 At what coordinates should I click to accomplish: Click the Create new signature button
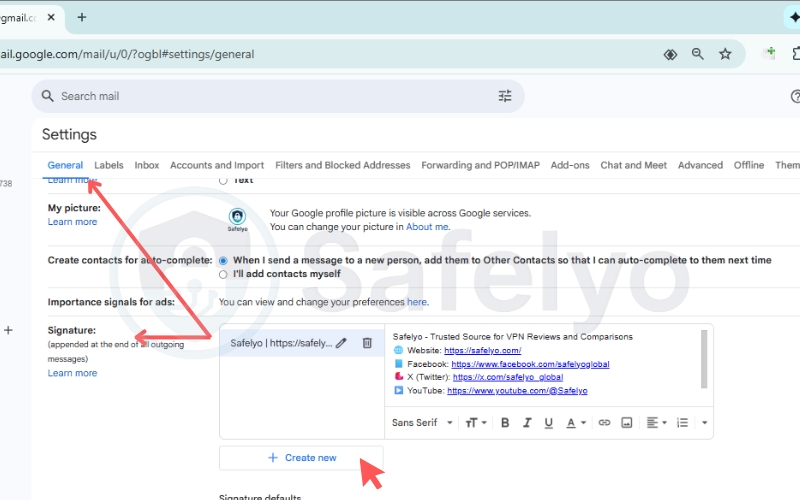coord(301,458)
